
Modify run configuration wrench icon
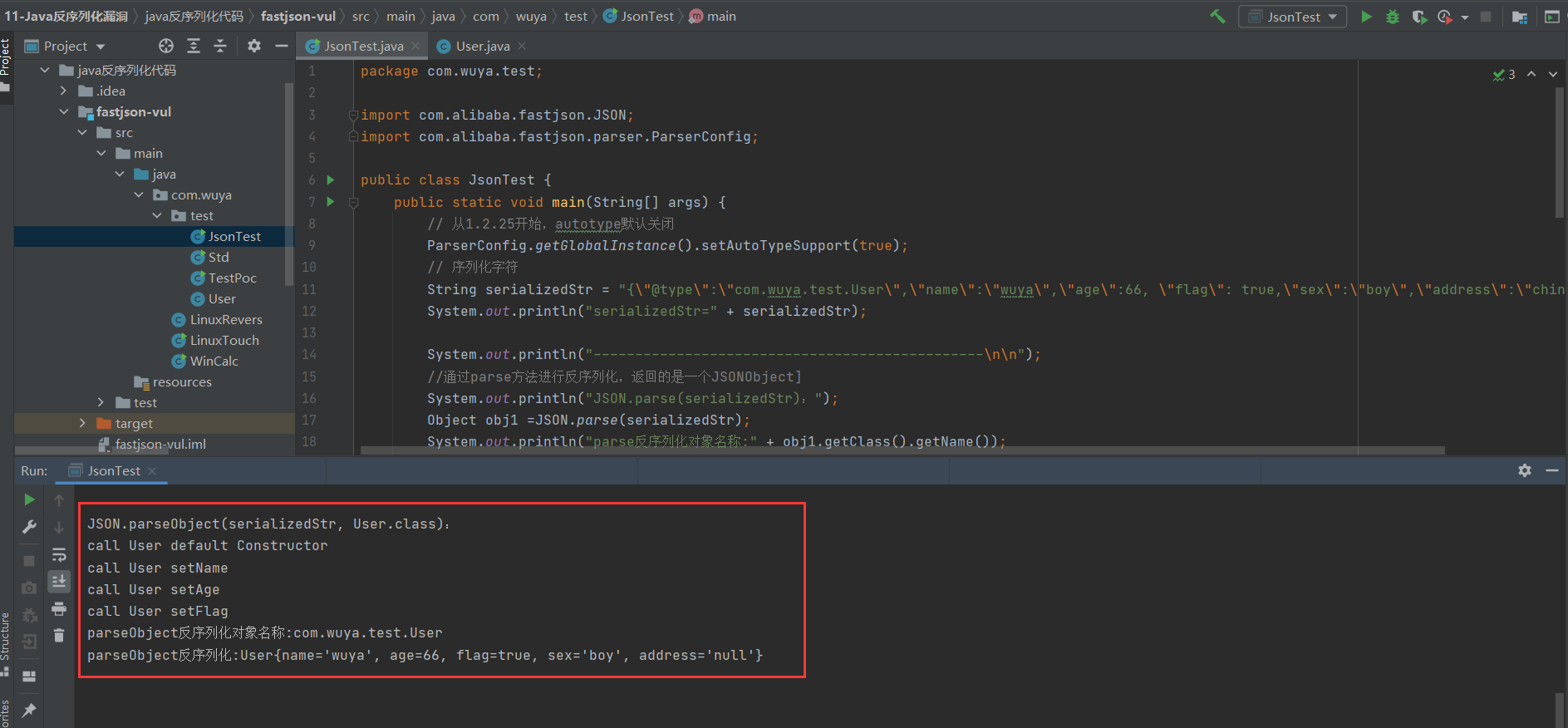tap(29, 527)
